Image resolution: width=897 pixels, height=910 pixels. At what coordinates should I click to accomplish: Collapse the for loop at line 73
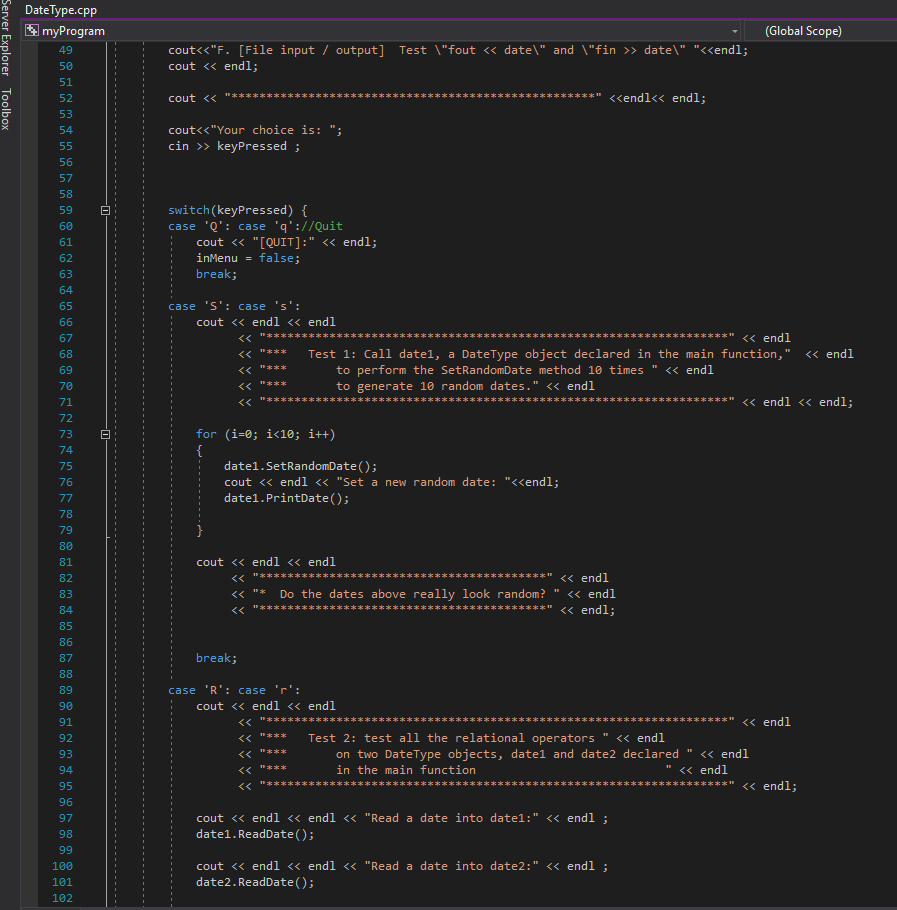pos(105,433)
